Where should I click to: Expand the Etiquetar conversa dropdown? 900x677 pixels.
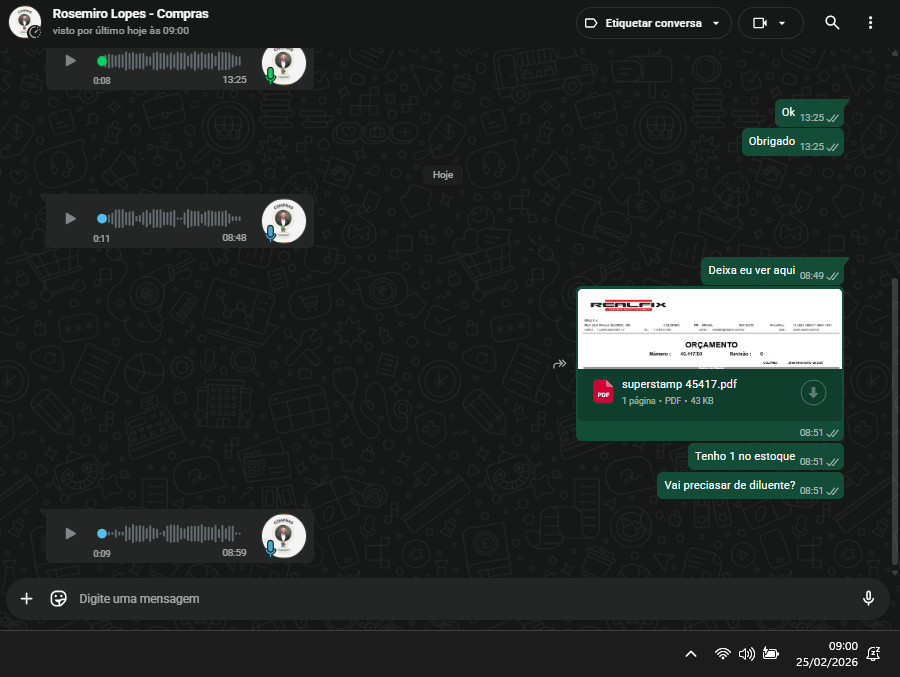(716, 23)
